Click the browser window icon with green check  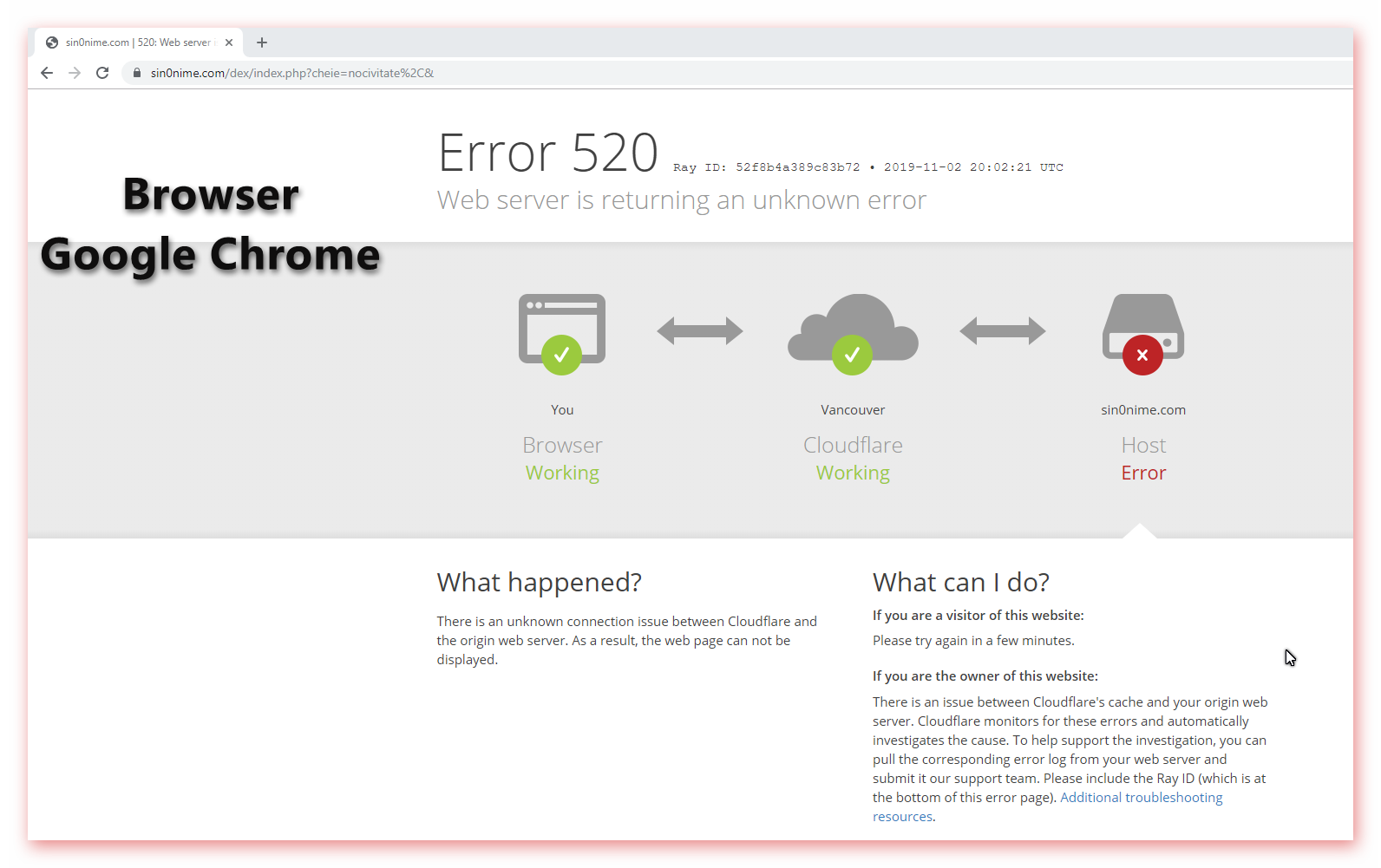pyautogui.click(x=562, y=334)
